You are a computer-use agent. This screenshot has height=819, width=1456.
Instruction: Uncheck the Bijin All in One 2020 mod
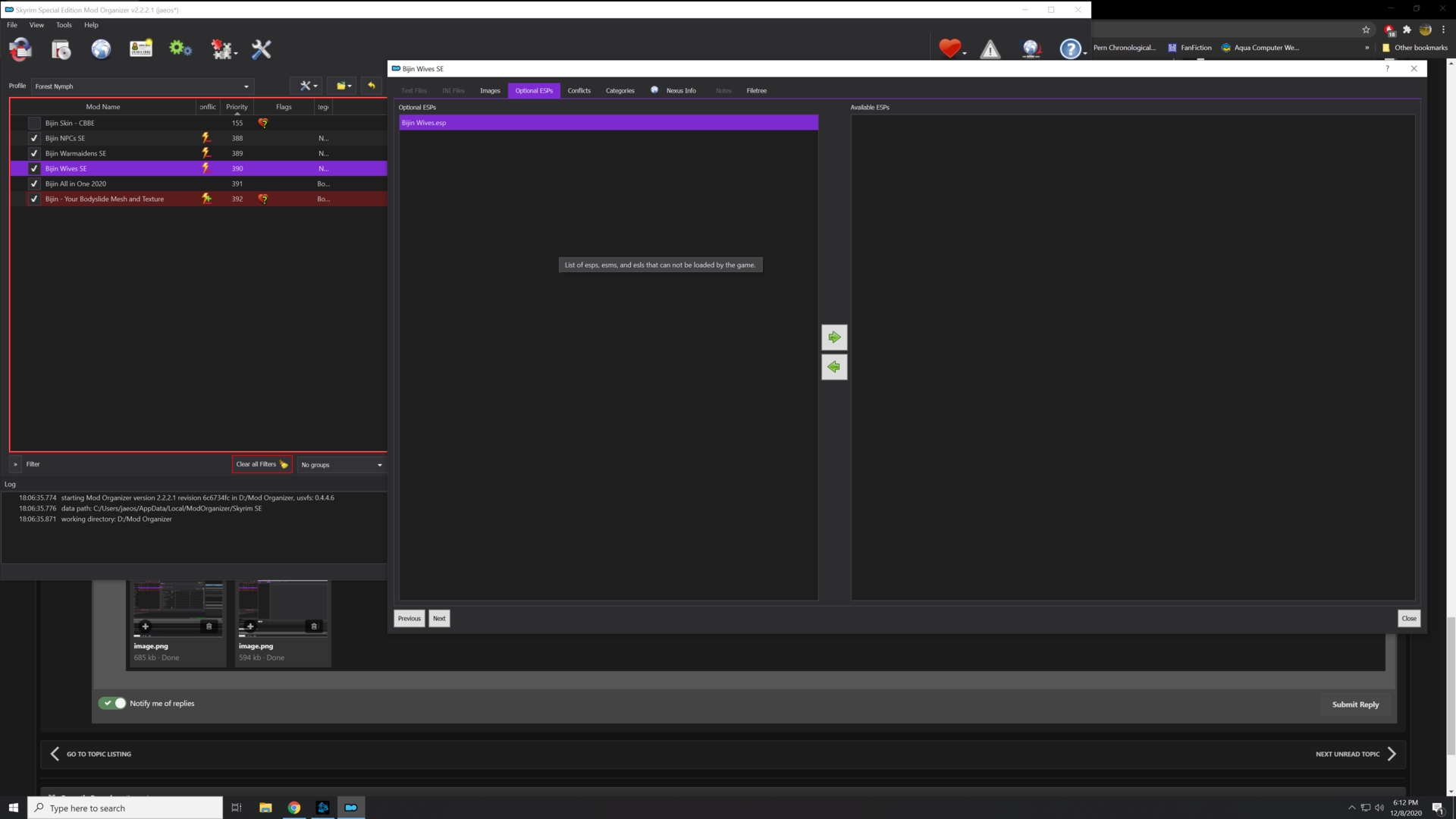tap(34, 184)
